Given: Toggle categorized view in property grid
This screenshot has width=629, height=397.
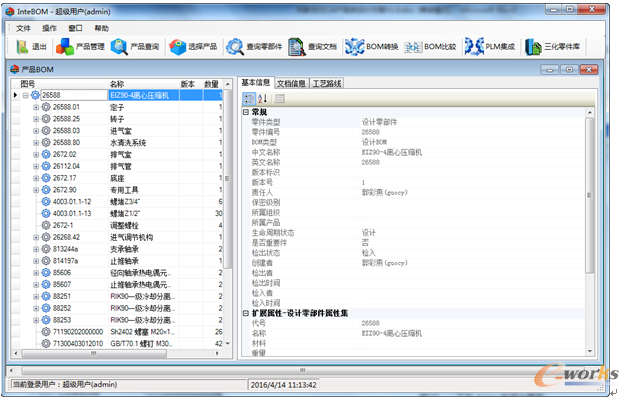Looking at the screenshot, I should tap(249, 98).
